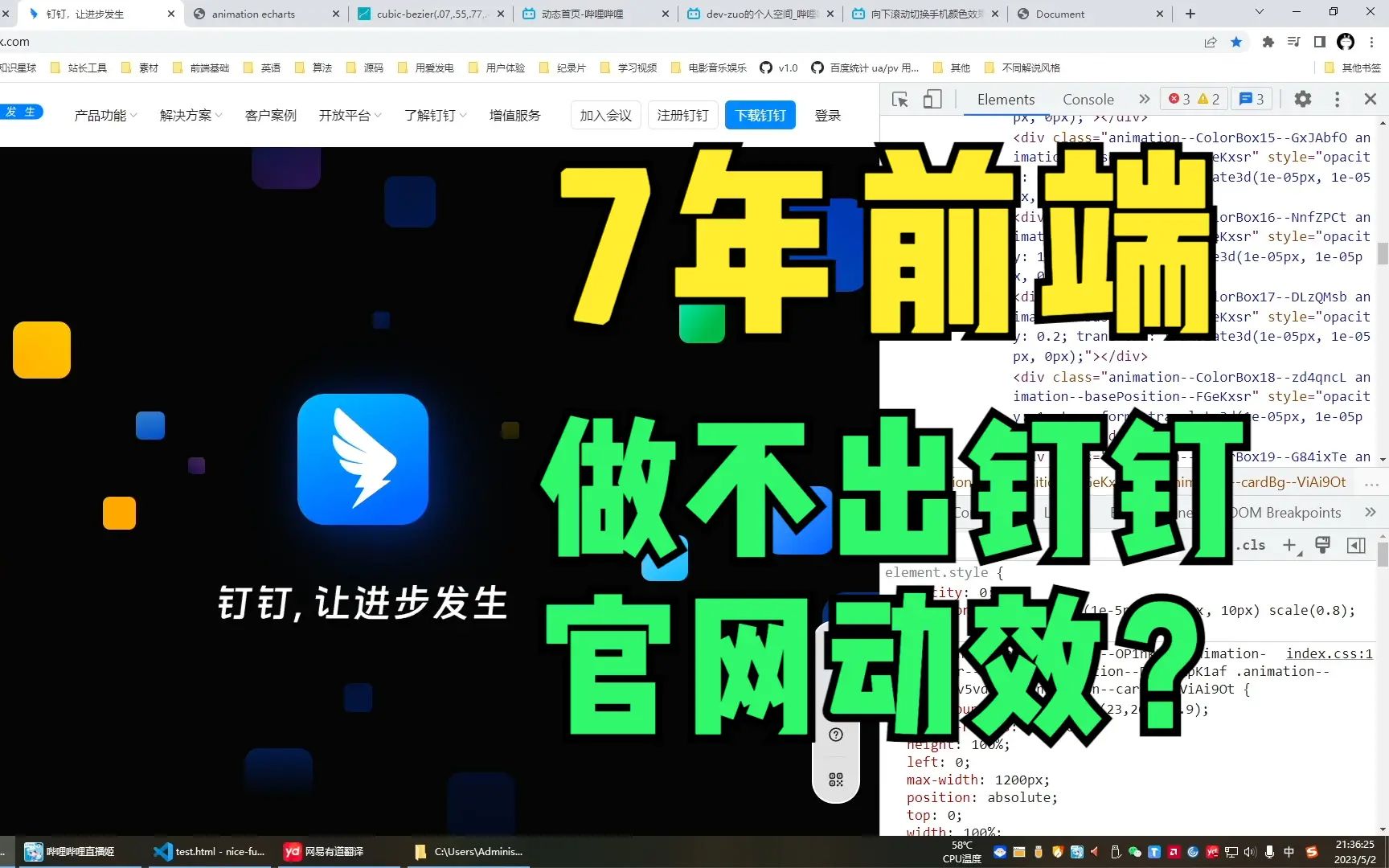Viewport: 1389px width, 868px height.
Task: Click the 加入会议 button
Action: point(606,116)
